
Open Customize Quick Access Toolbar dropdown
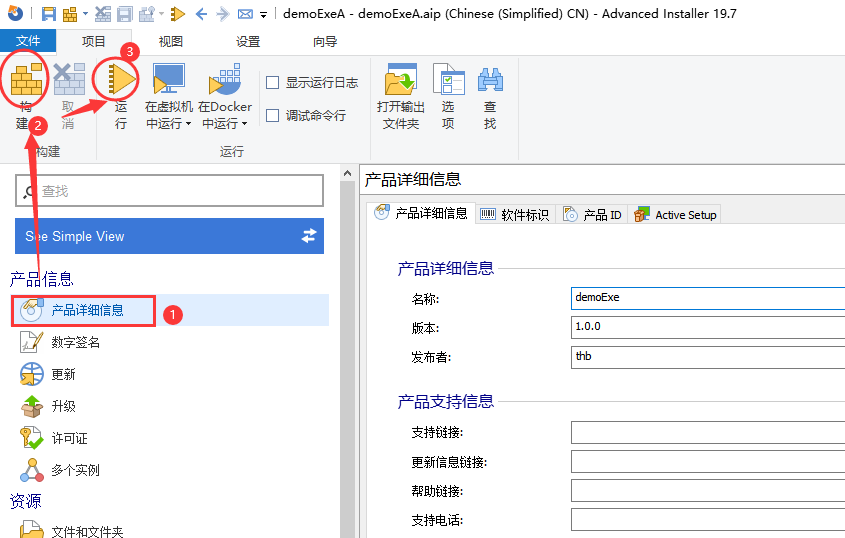(x=264, y=15)
